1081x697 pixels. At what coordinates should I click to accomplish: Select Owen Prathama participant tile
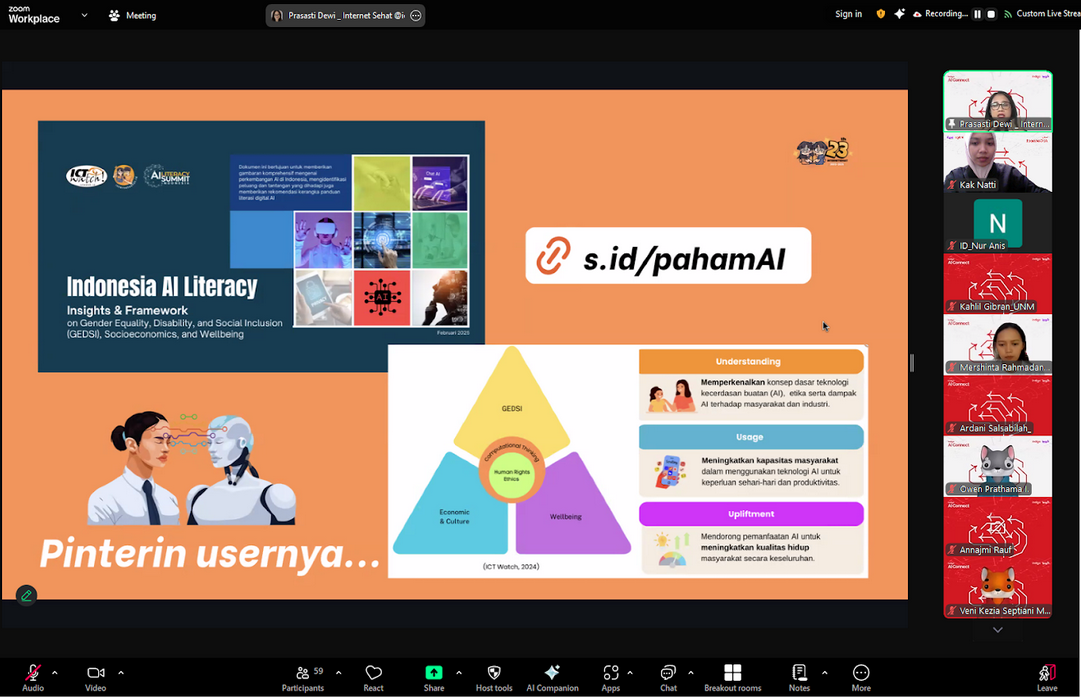click(998, 466)
